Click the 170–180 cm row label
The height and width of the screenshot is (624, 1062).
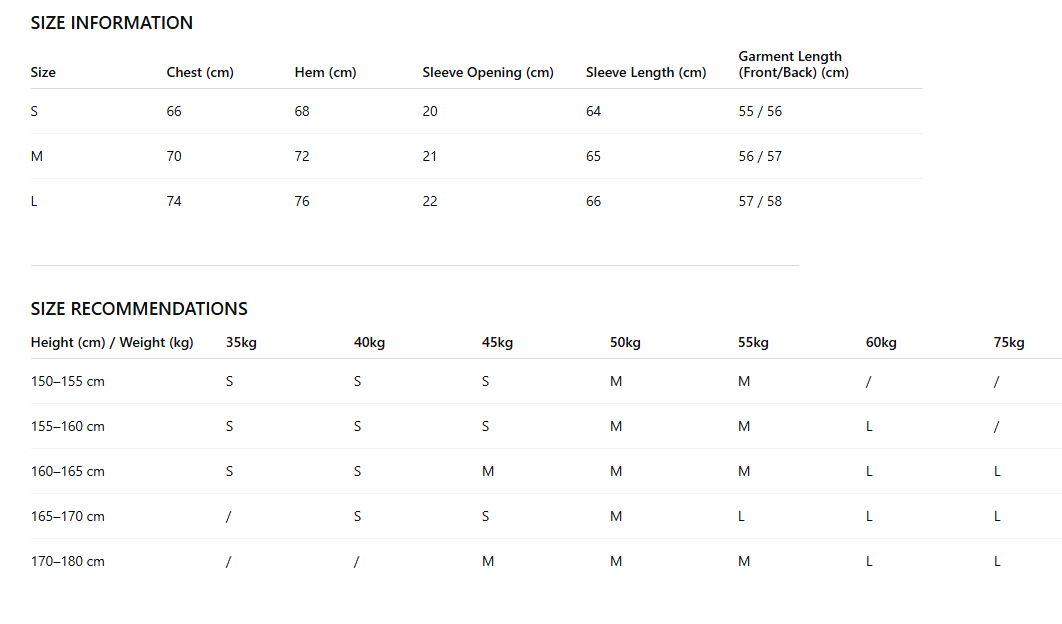point(68,562)
